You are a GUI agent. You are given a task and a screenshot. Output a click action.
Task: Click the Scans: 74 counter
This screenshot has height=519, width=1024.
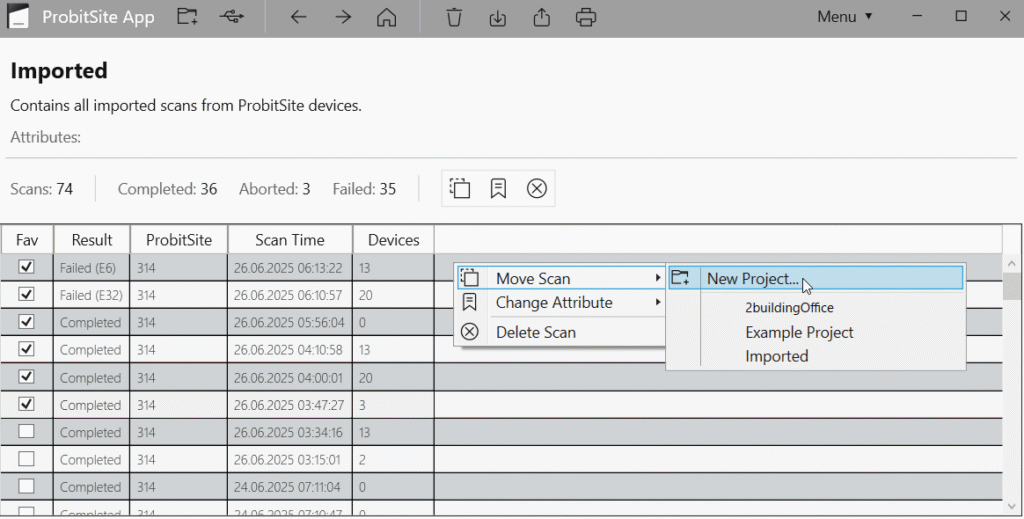point(42,189)
